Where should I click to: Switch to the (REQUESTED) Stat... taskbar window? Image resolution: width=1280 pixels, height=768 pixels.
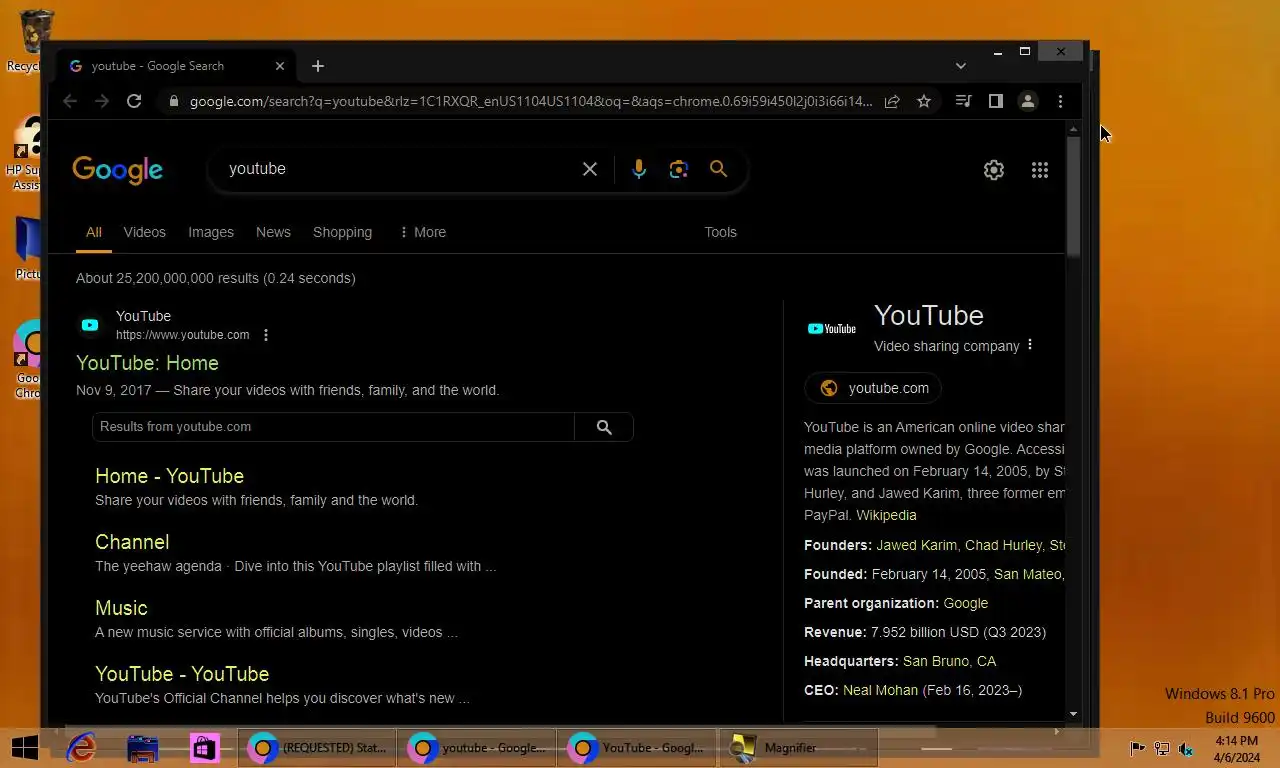318,748
